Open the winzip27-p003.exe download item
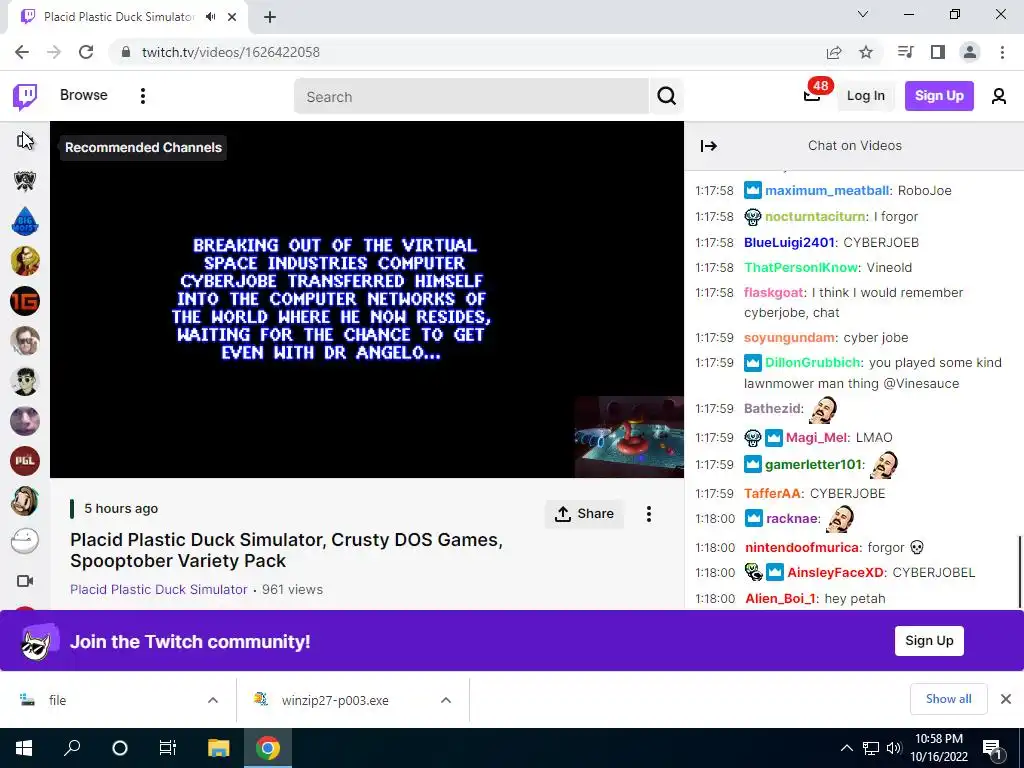This screenshot has height=768, width=1024. [x=334, y=700]
